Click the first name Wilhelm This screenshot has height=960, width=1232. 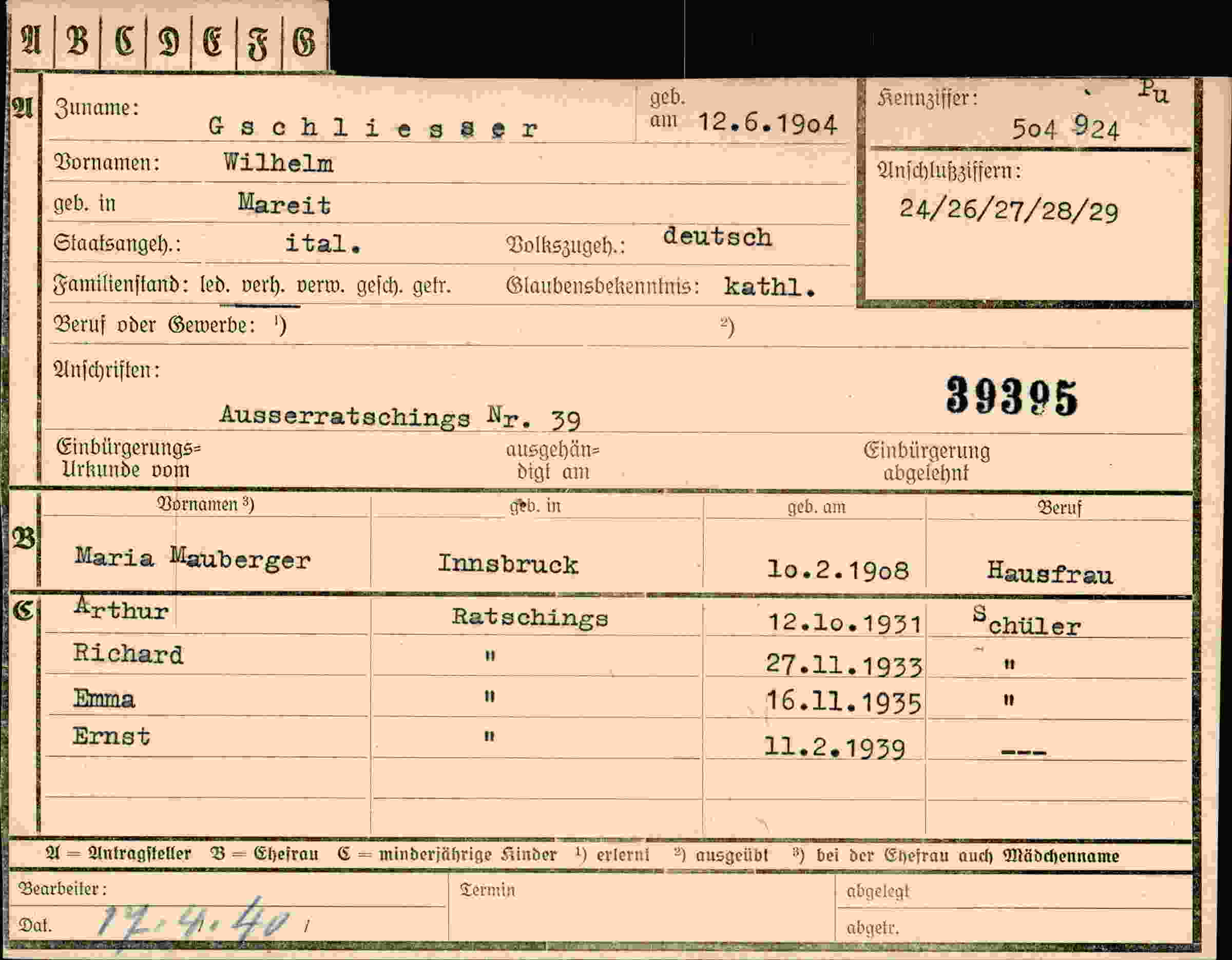278,164
